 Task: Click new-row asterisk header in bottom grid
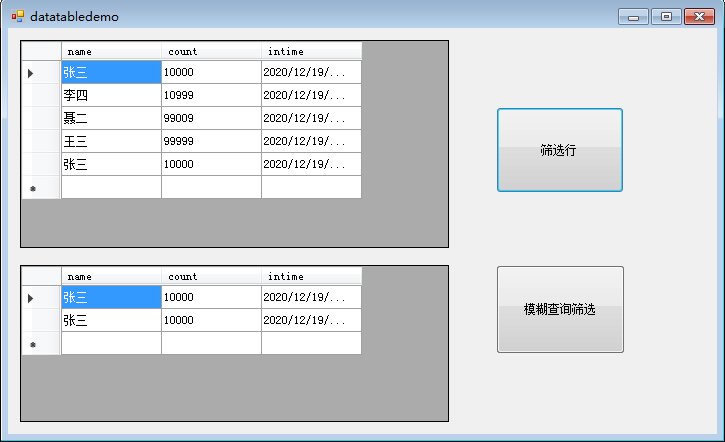41,344
